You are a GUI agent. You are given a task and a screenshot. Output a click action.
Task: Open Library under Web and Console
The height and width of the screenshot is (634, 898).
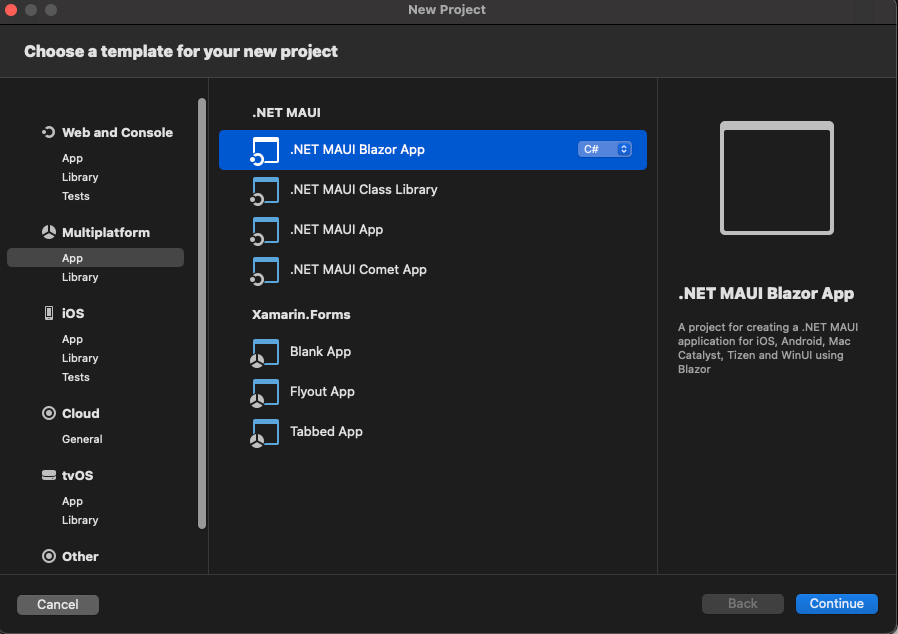(x=80, y=177)
